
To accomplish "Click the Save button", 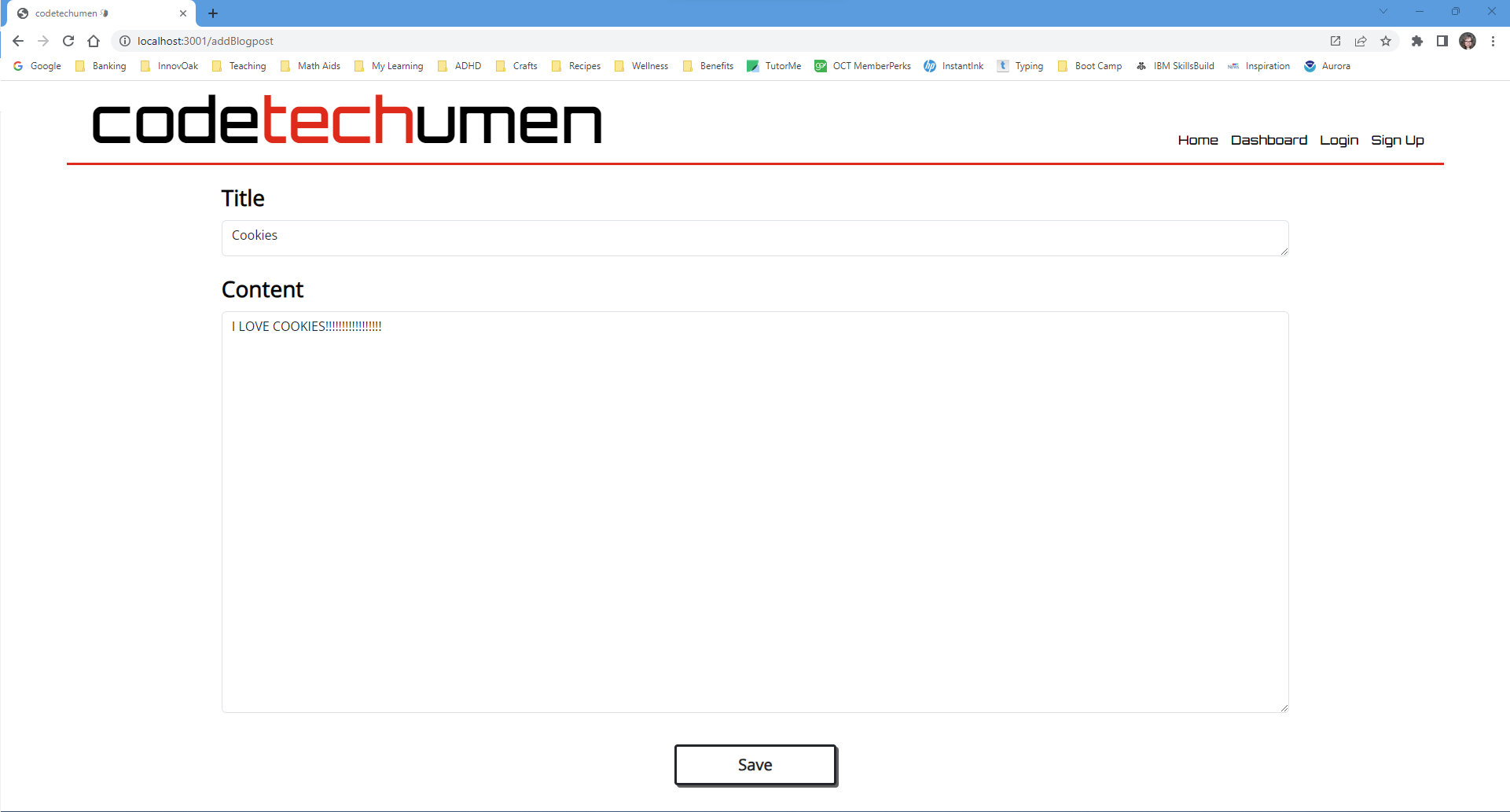I will (755, 764).
